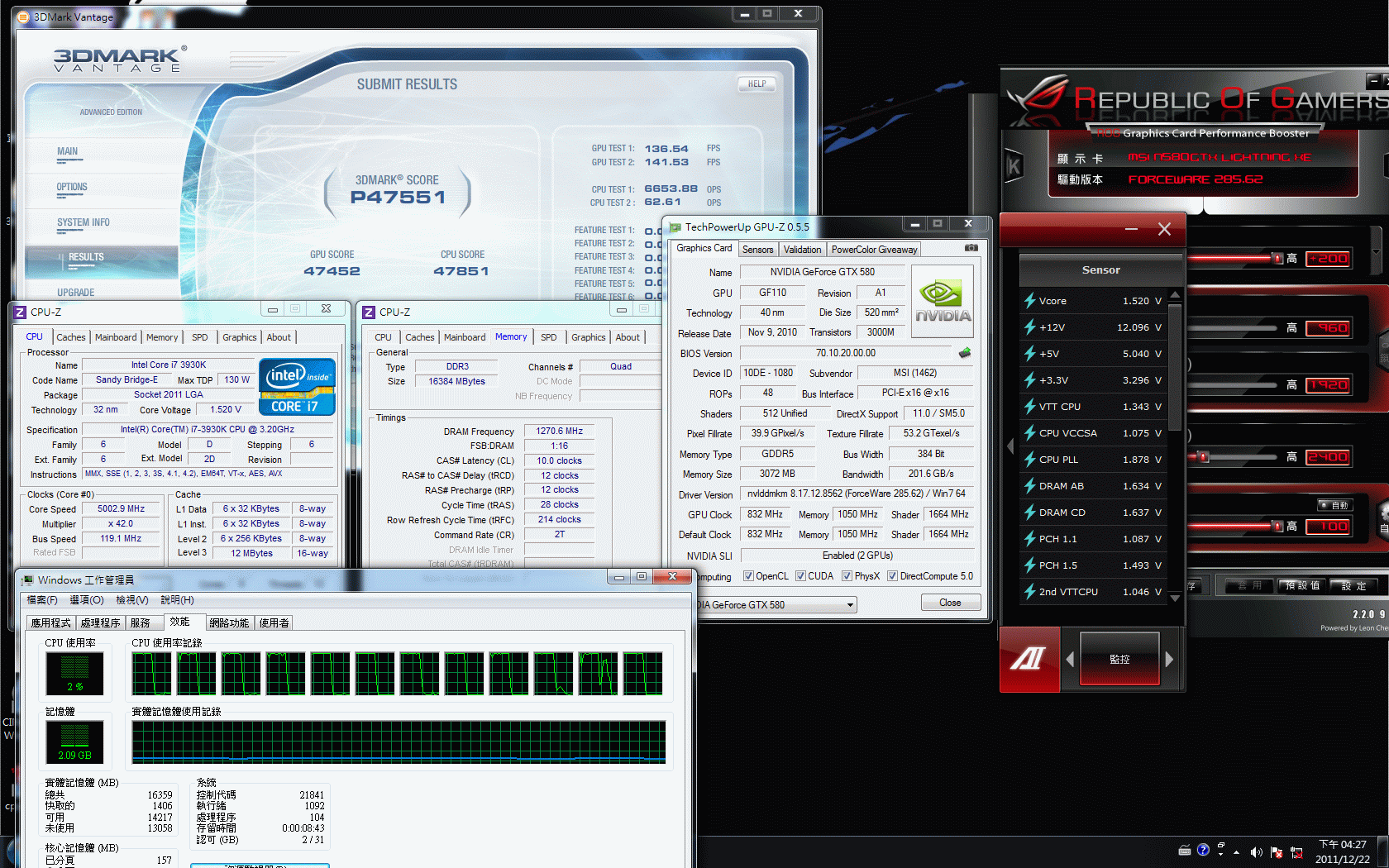Click the lightning icon beside Vcore sensor
The image size is (1389, 868).
[1030, 301]
